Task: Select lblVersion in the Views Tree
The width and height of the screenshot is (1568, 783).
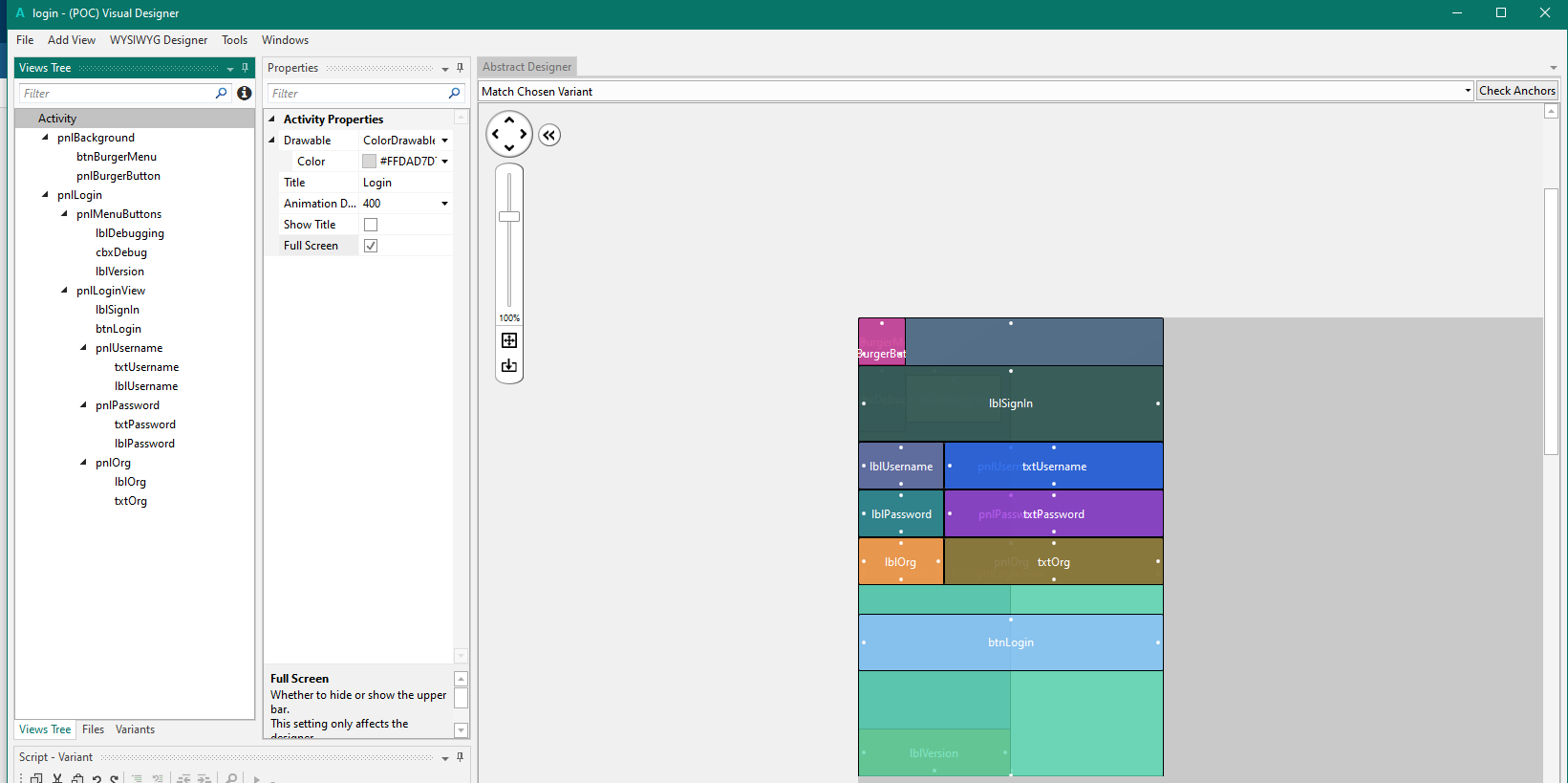Action: [119, 272]
